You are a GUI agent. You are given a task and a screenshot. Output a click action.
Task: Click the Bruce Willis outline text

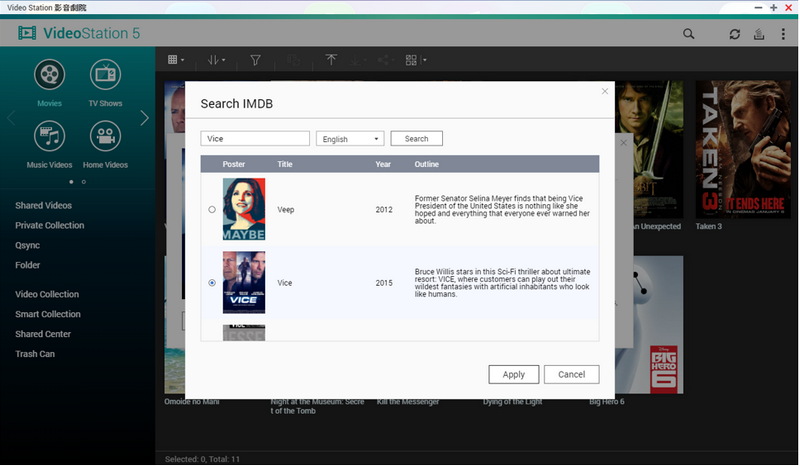pos(502,283)
